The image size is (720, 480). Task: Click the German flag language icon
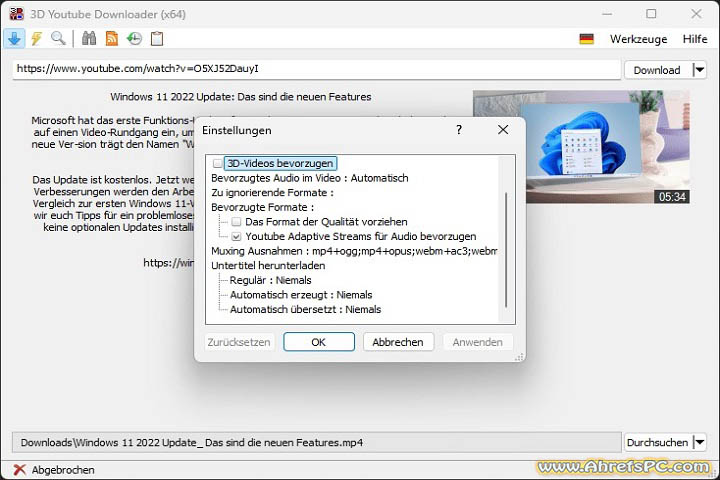(x=586, y=39)
